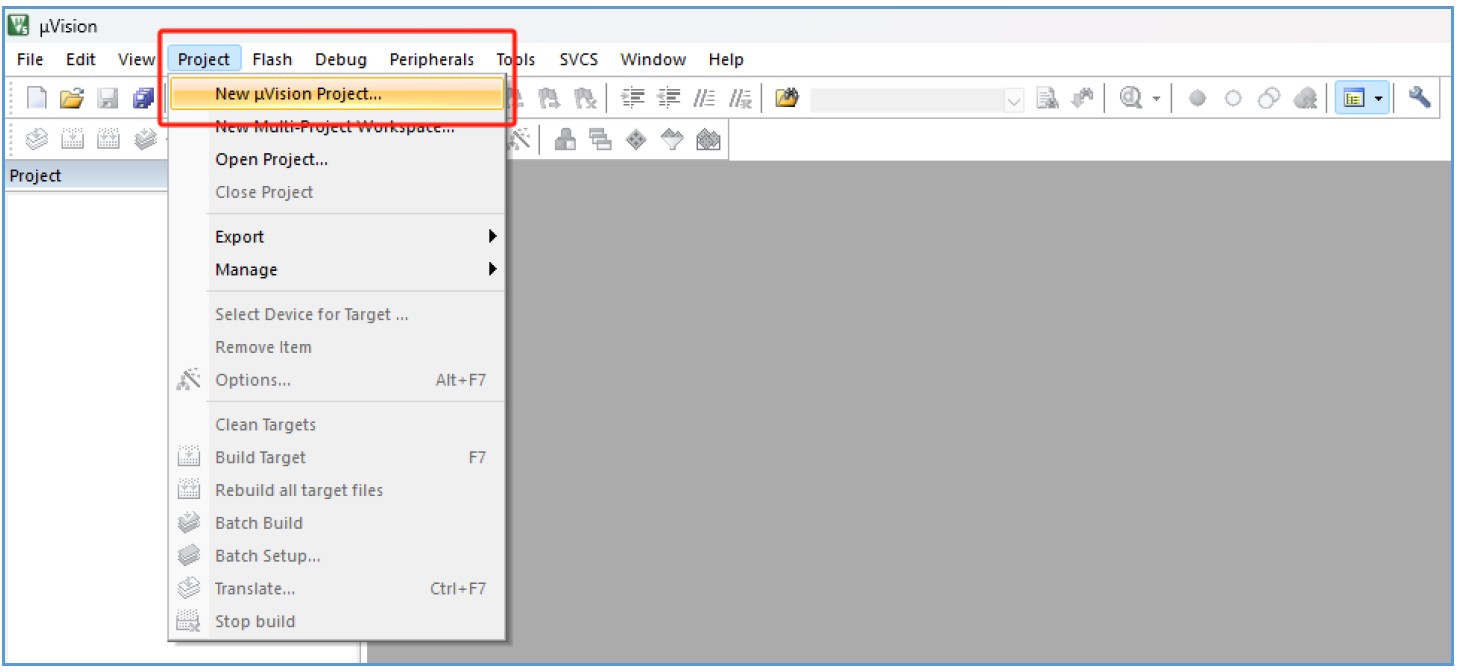Open the Edit menu
Screen dimensions: 1459x672
(80, 59)
